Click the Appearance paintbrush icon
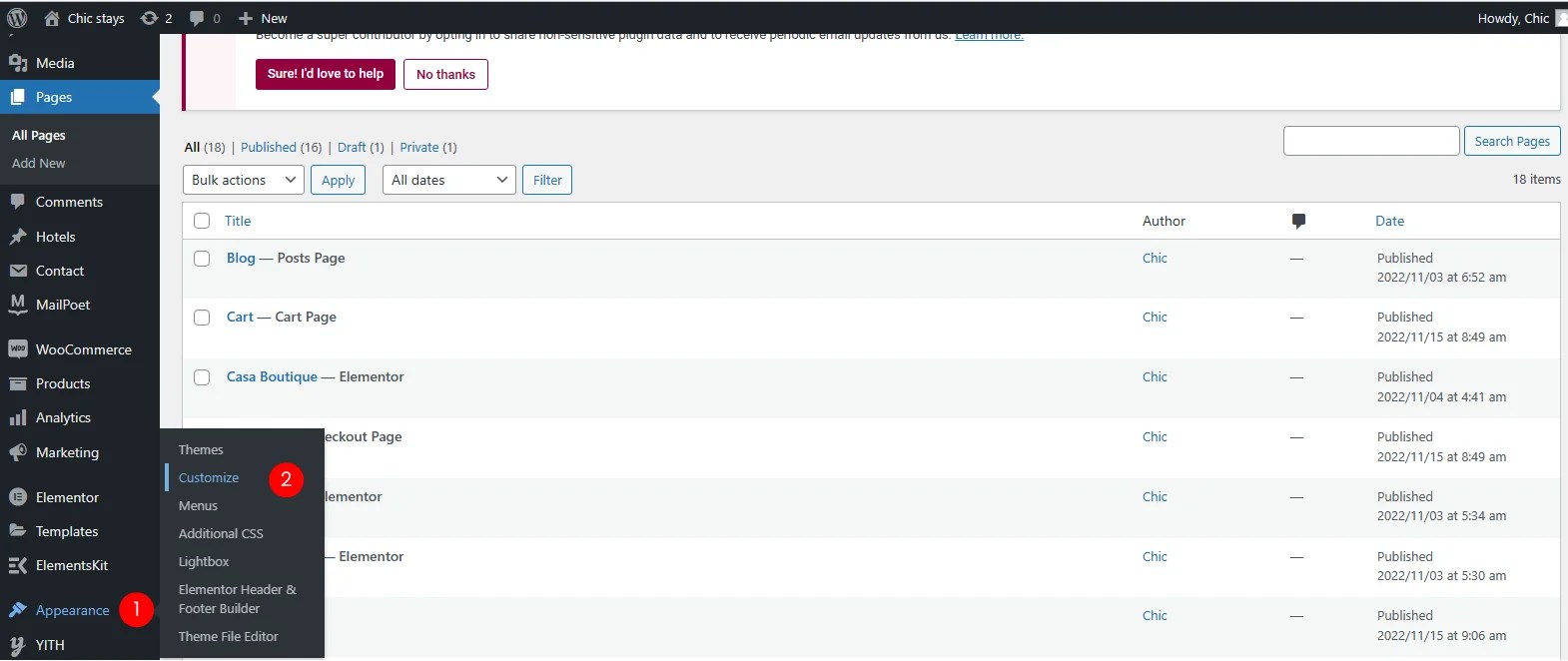1568x661 pixels. [18, 610]
